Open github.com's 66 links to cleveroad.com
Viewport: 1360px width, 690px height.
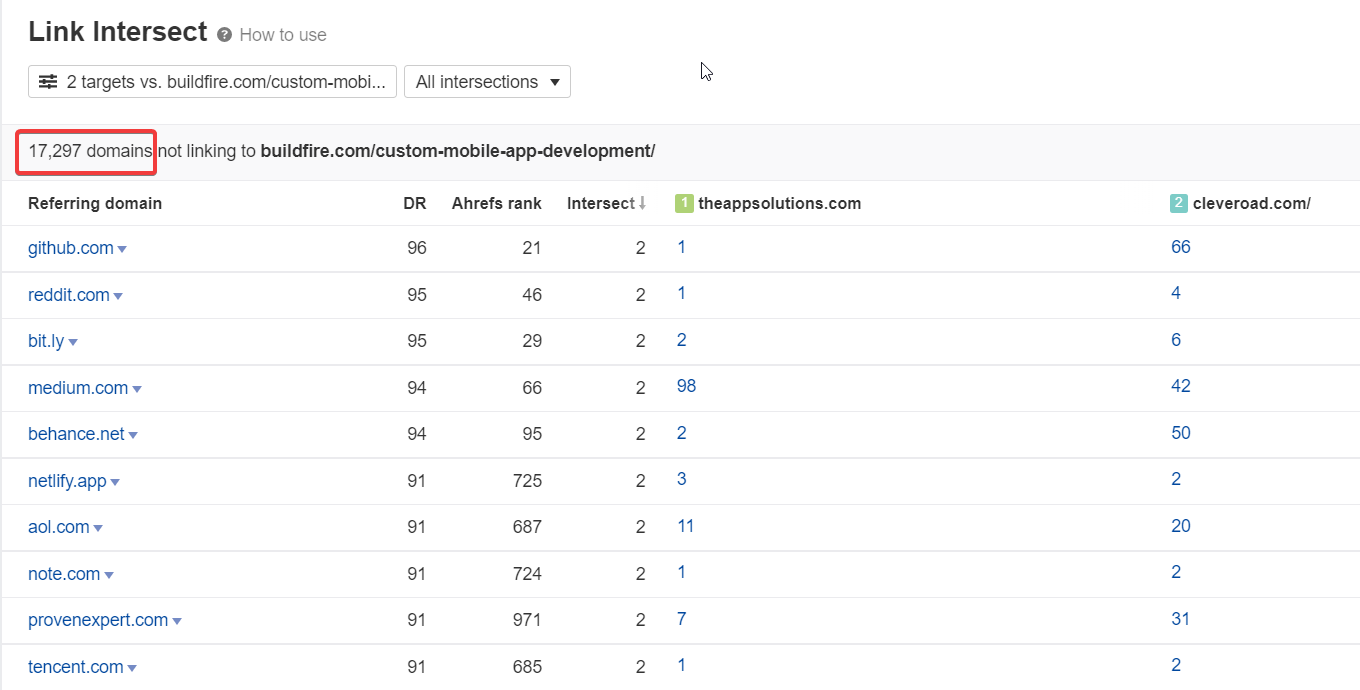click(1181, 247)
